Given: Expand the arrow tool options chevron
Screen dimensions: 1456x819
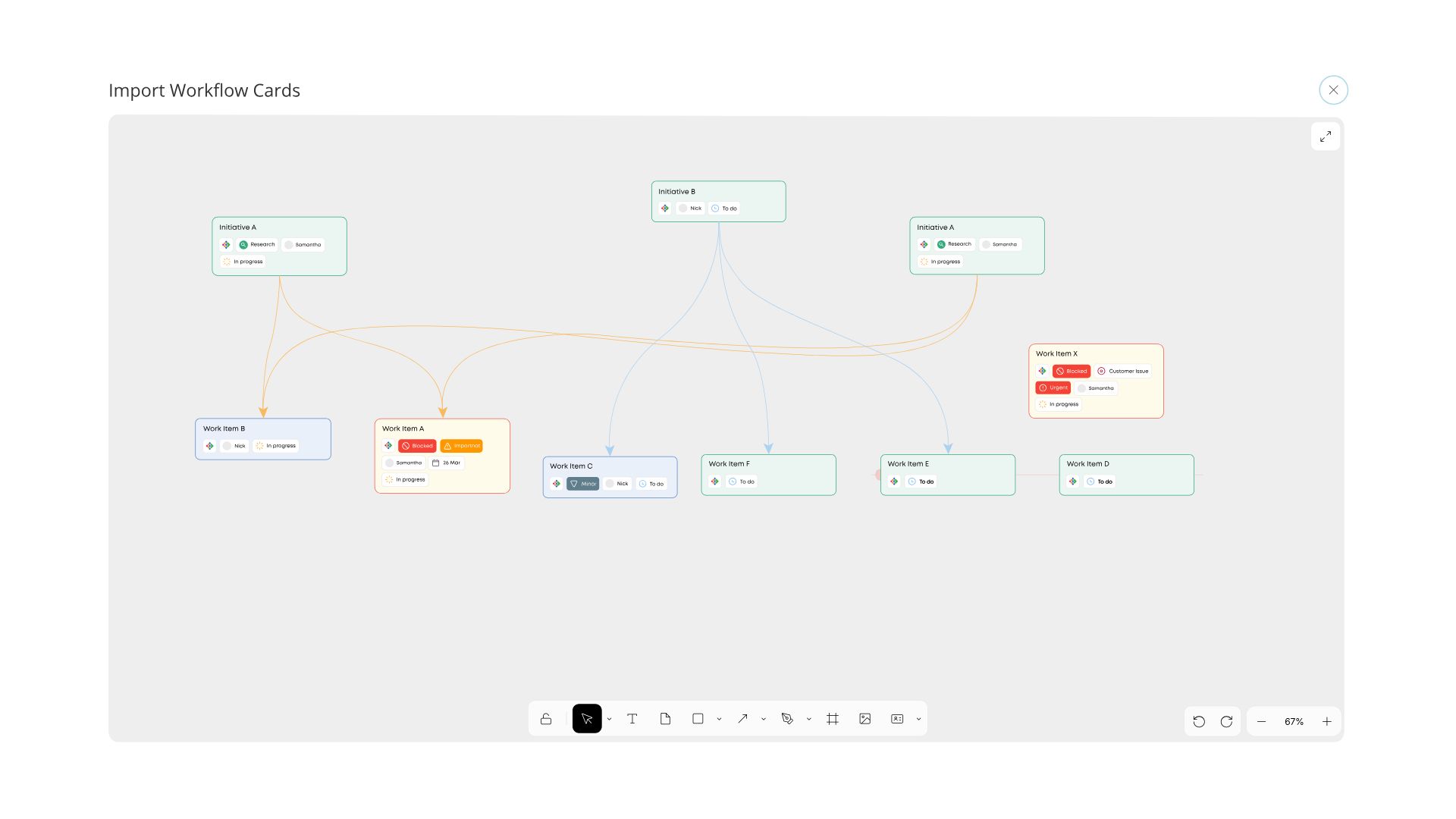Looking at the screenshot, I should click(x=764, y=719).
